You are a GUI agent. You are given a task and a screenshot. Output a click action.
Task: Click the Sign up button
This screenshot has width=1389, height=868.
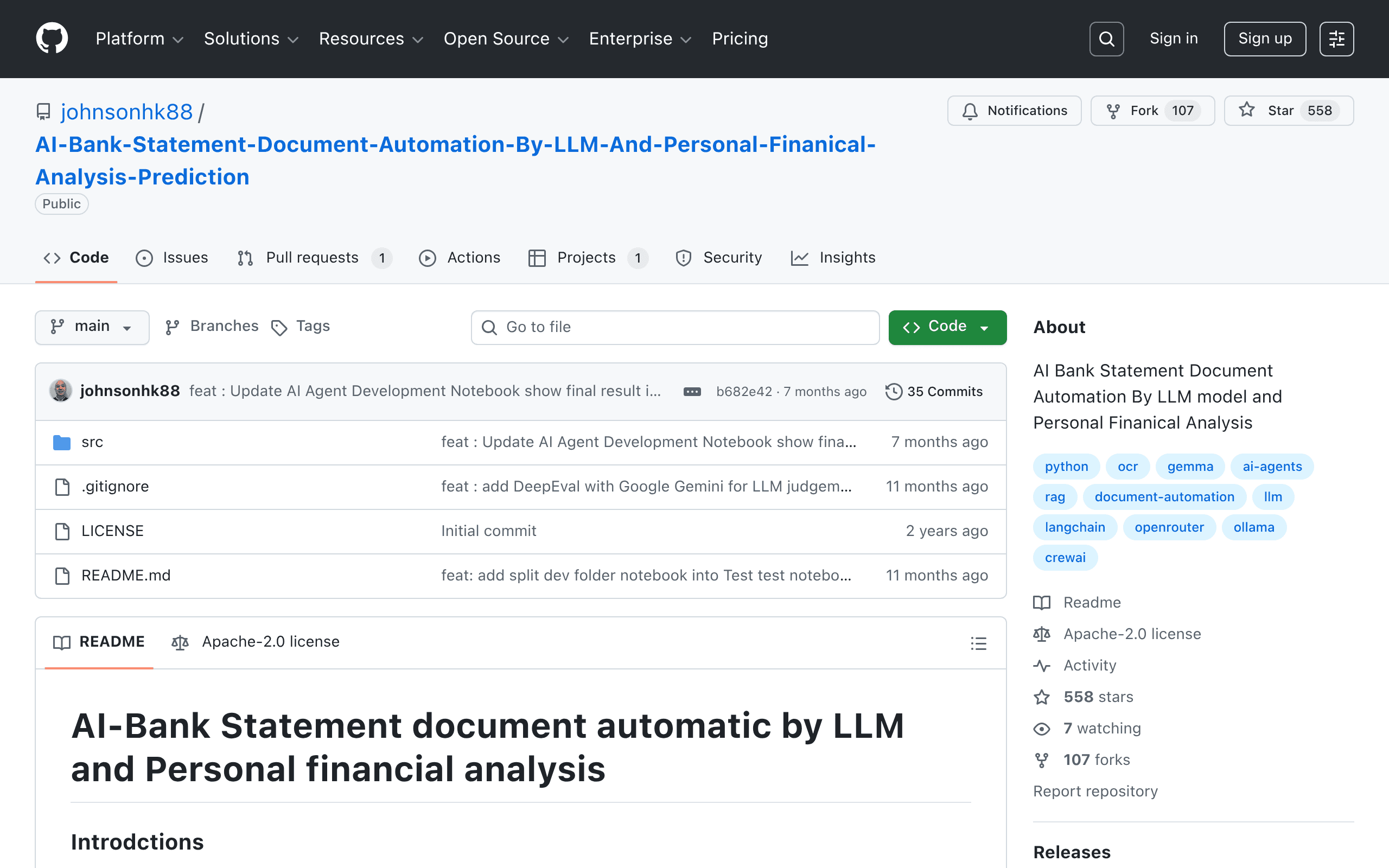[1265, 39]
